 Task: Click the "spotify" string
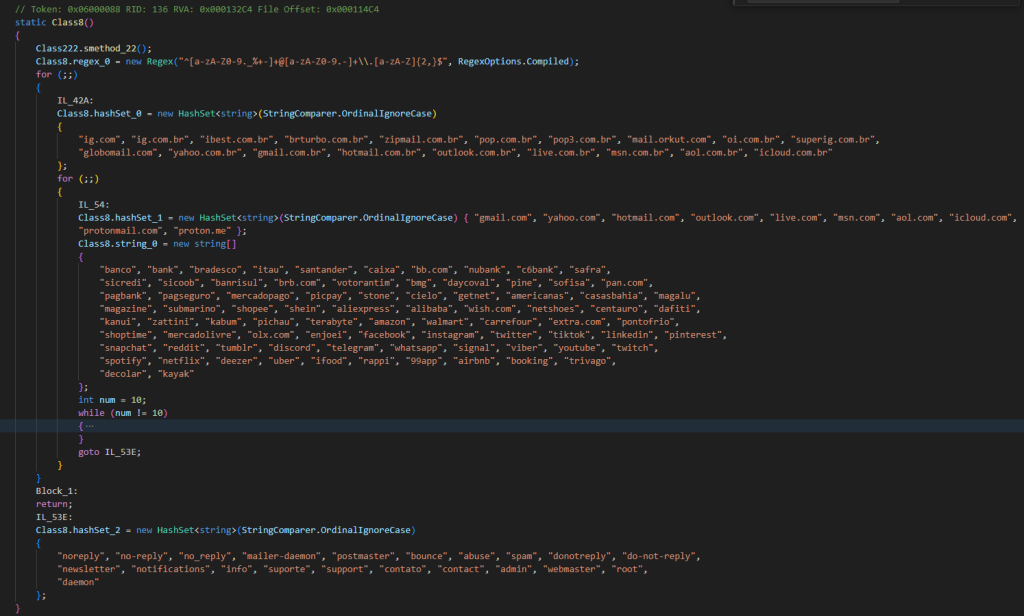(x=123, y=361)
